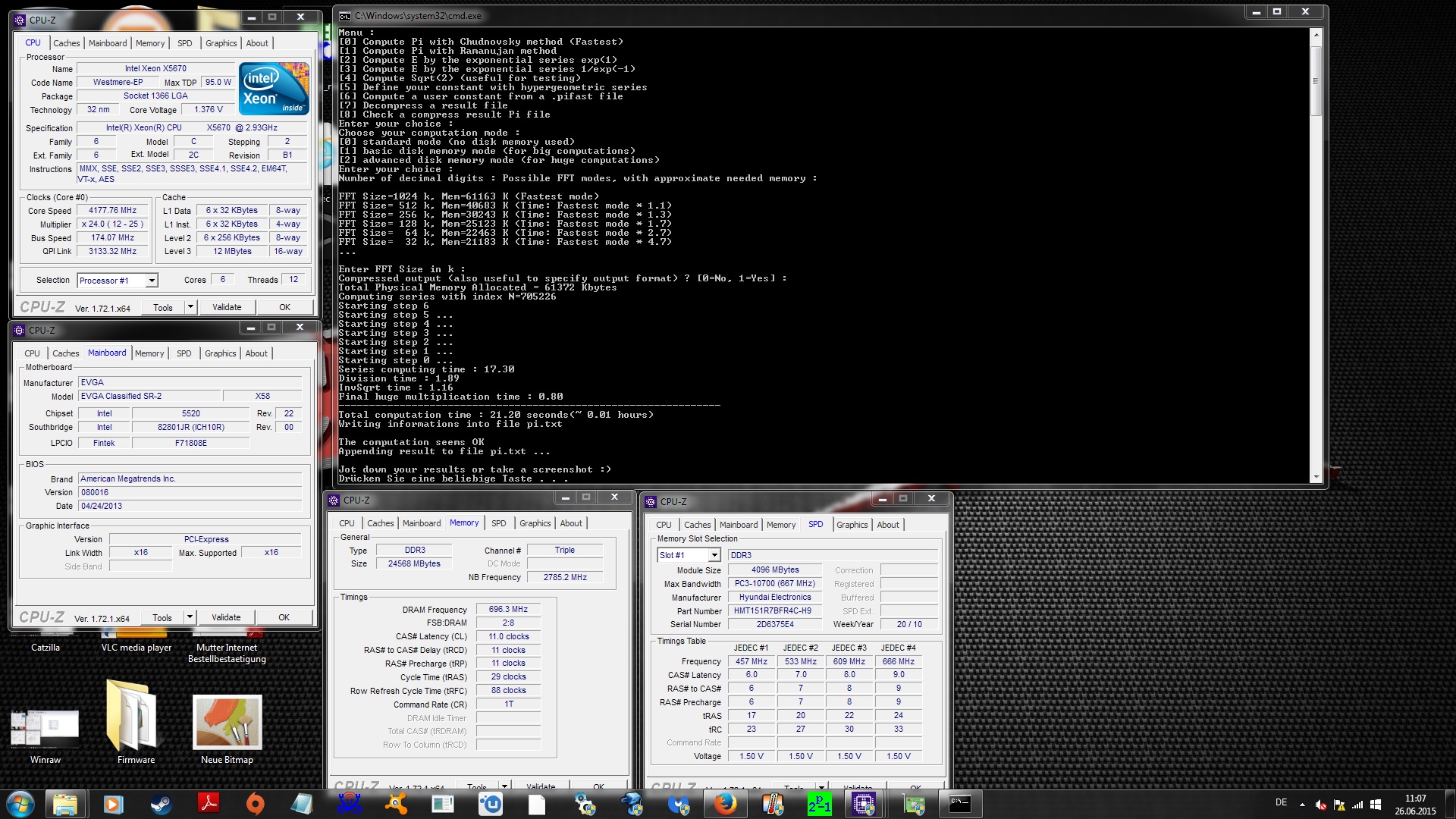The width and height of the screenshot is (1456, 819).
Task: Open Windows Explorer from the taskbar
Action: (65, 804)
